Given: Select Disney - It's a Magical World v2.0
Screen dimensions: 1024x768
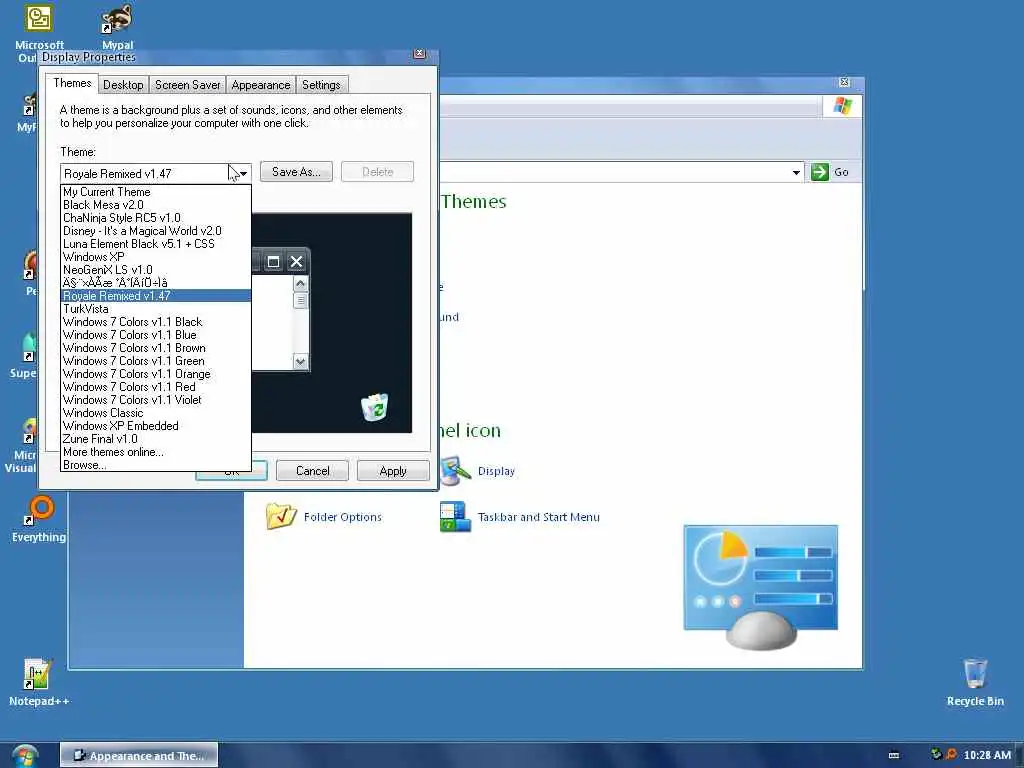Looking at the screenshot, I should tap(155, 231).
